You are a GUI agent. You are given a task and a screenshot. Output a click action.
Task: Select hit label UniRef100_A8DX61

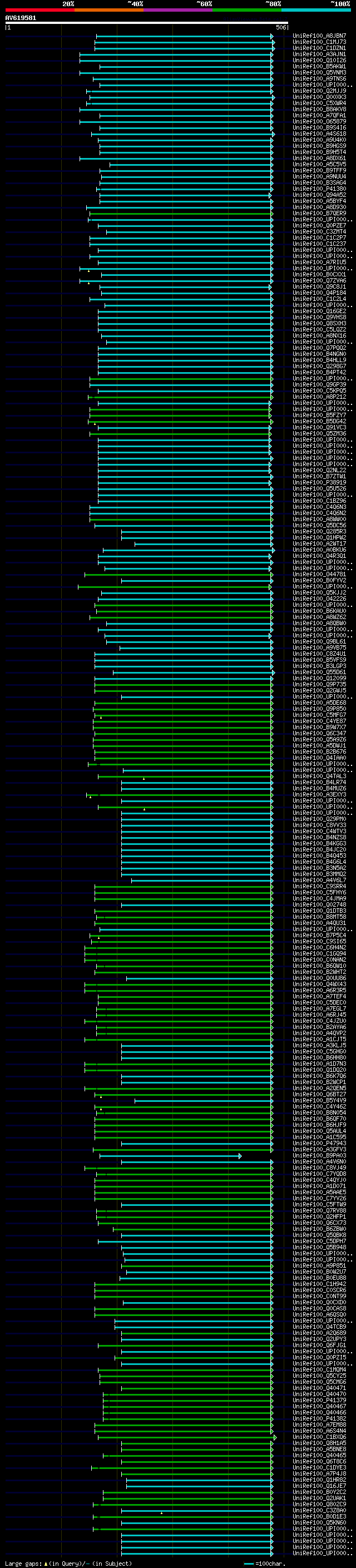(319, 159)
